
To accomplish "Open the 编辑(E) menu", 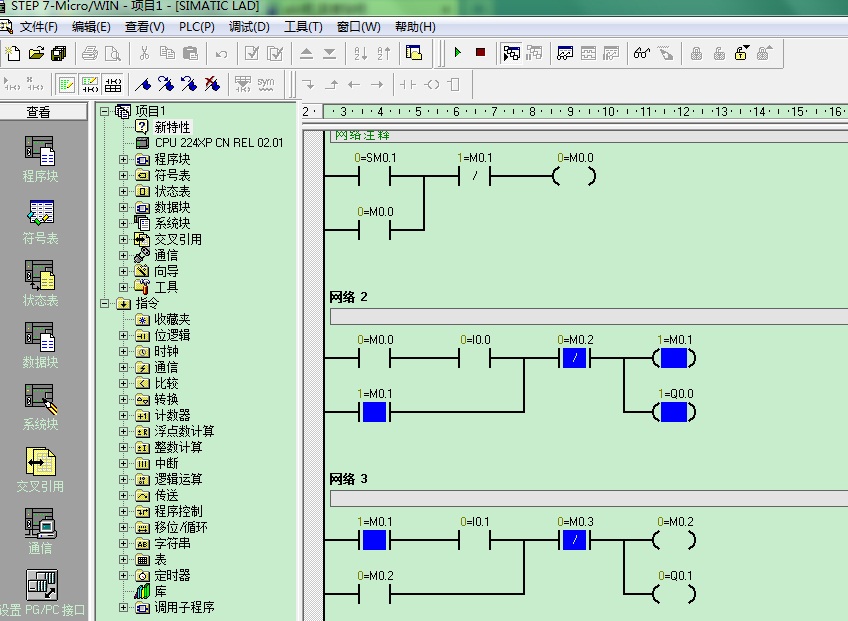I will (x=91, y=27).
